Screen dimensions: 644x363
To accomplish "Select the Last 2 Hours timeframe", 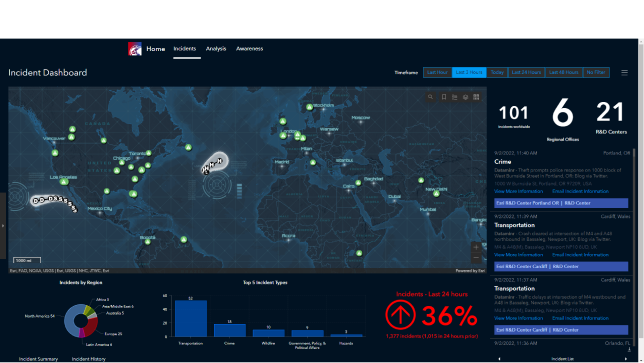I will click(x=469, y=72).
